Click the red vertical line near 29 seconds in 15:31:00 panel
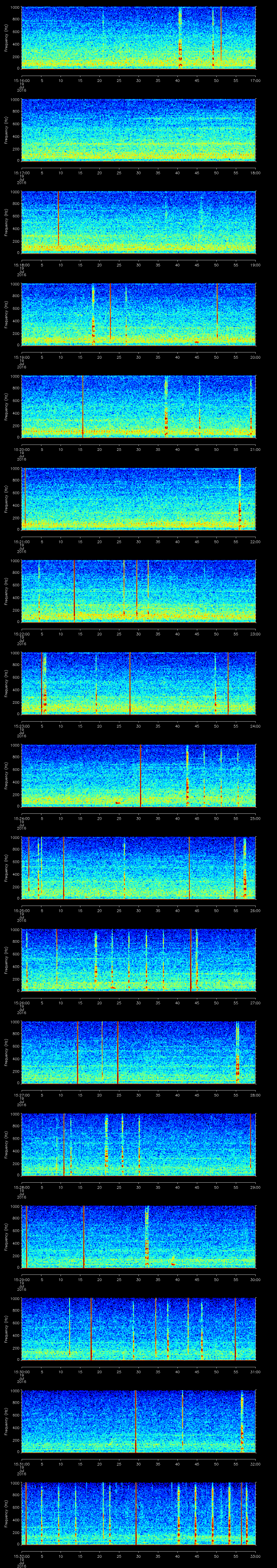277x1568 pixels. point(135,1421)
